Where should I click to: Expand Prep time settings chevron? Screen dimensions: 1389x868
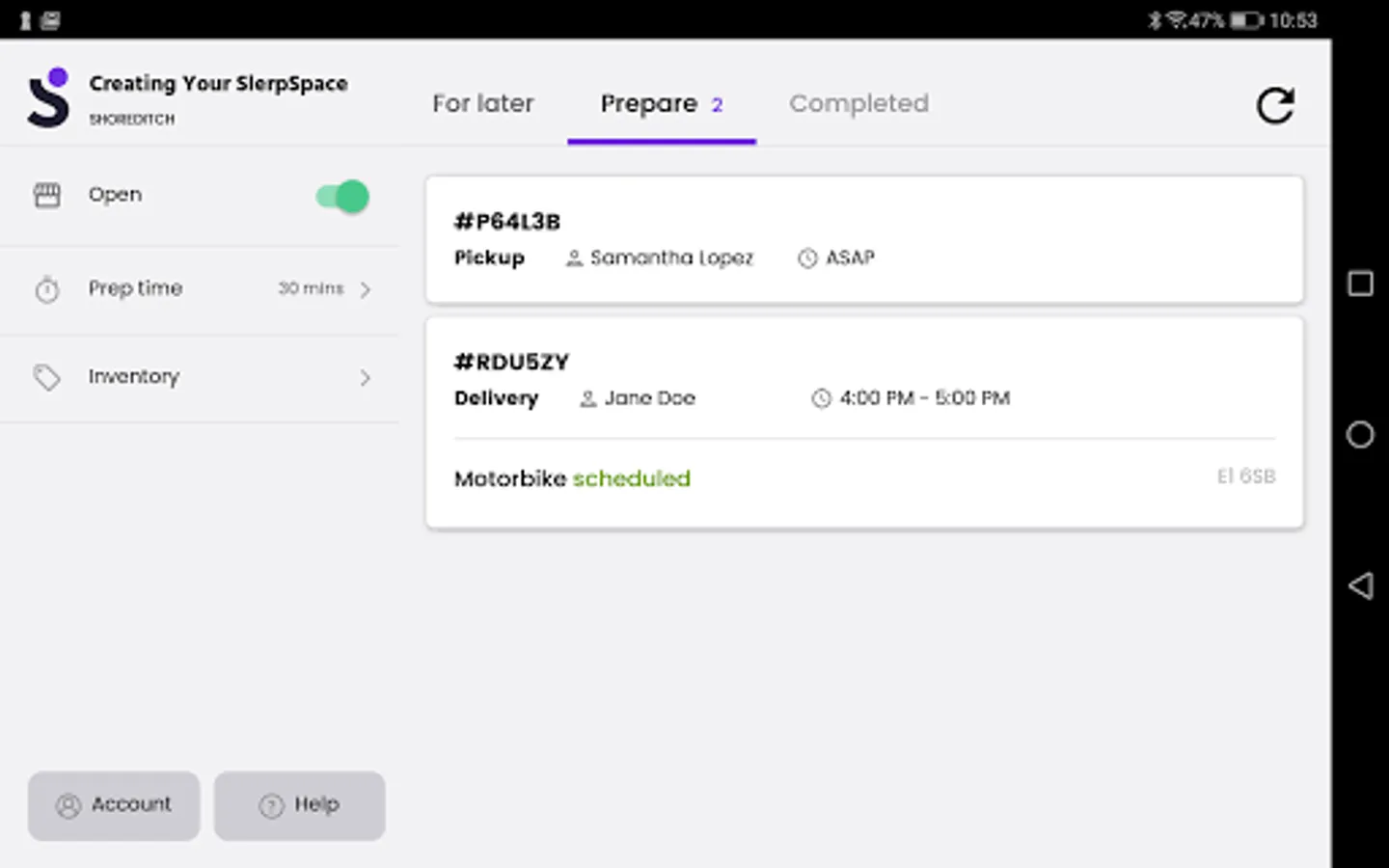[366, 289]
